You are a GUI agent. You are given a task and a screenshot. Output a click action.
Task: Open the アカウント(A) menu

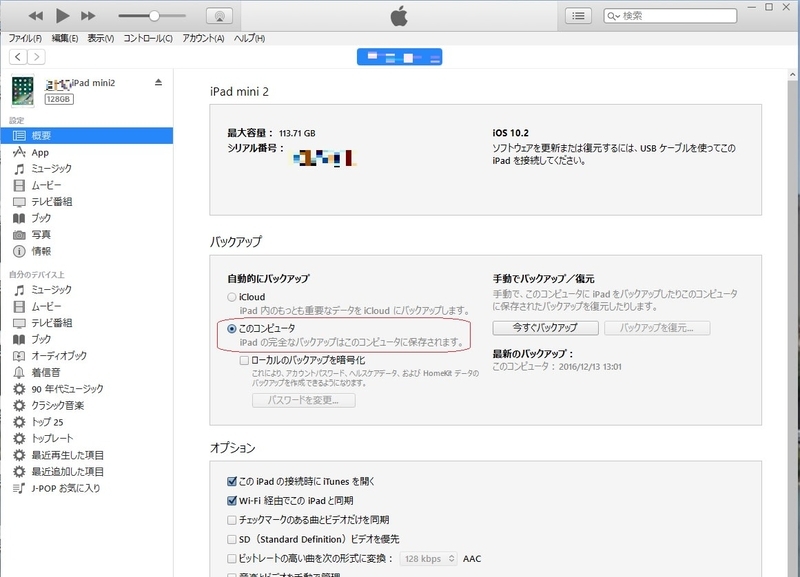click(x=203, y=38)
